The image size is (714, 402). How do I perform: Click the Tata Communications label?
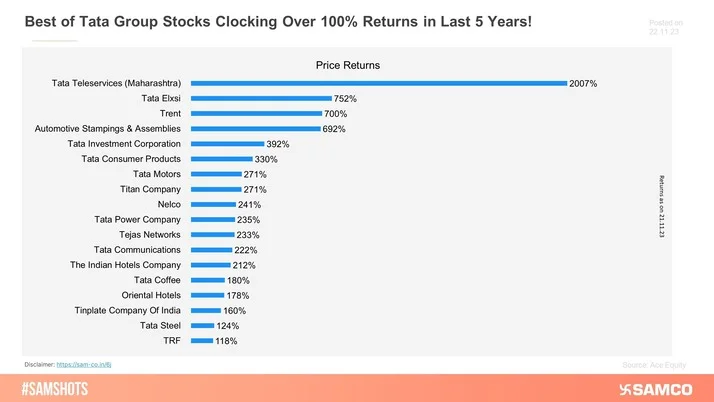137,249
